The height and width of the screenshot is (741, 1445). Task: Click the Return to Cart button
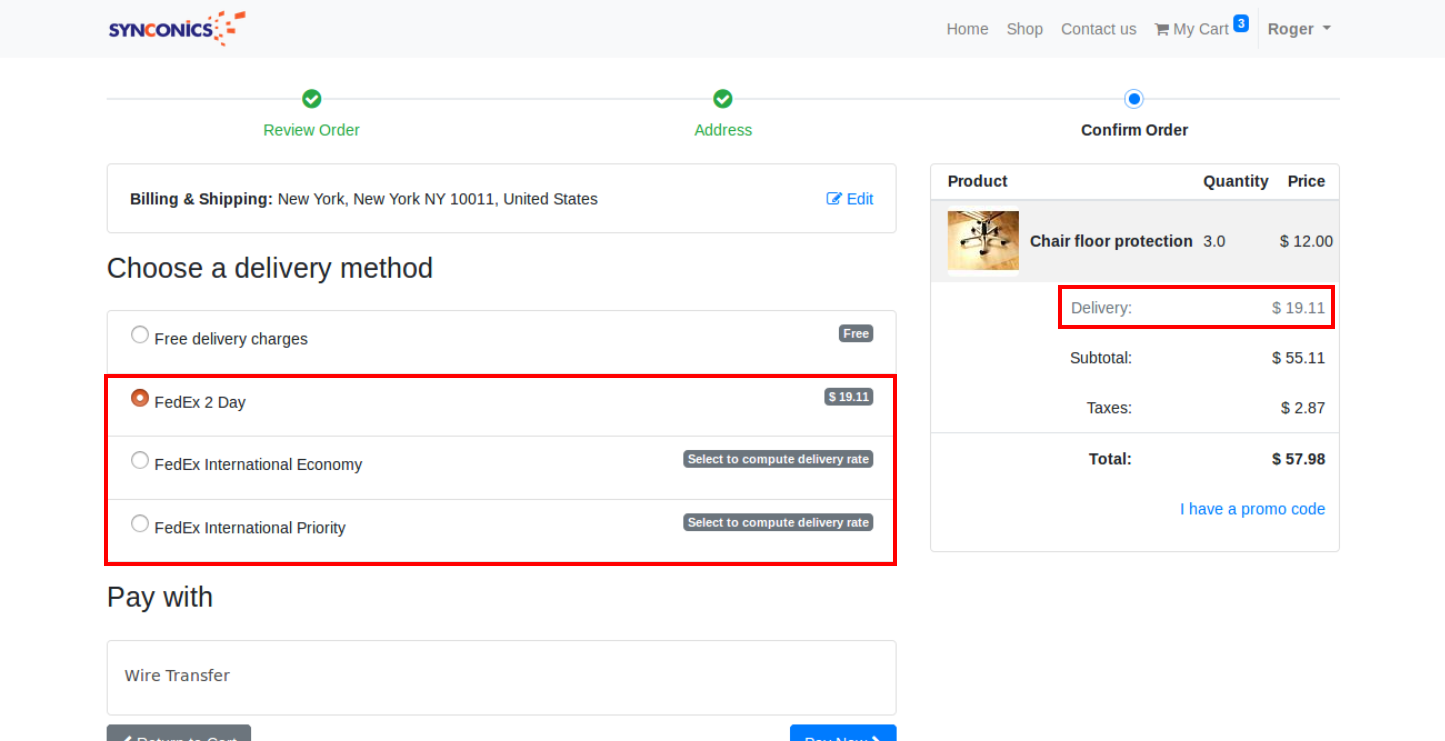click(x=179, y=734)
